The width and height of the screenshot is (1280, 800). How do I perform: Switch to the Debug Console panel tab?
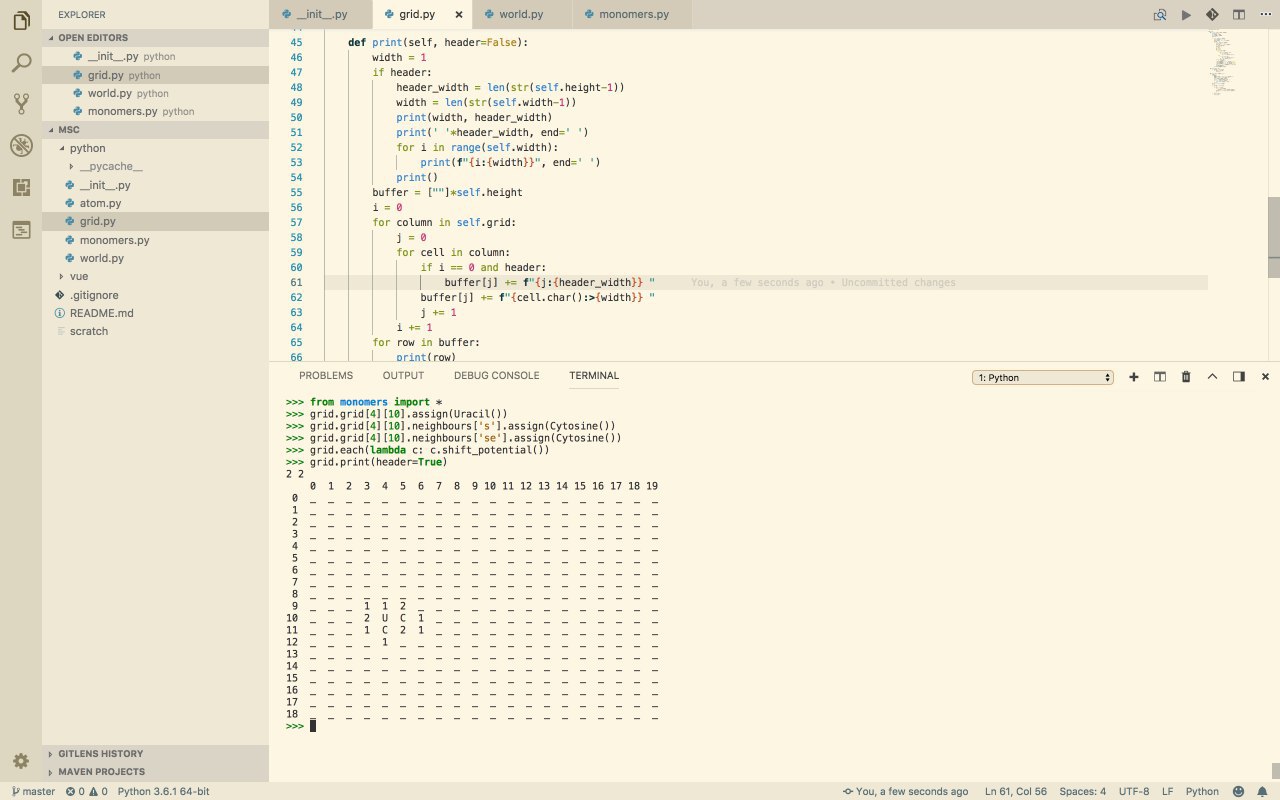click(x=496, y=376)
